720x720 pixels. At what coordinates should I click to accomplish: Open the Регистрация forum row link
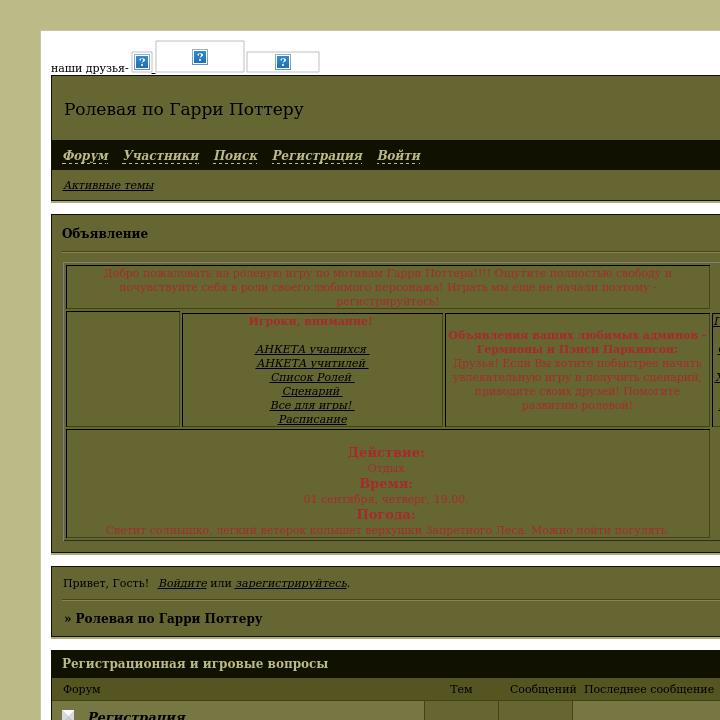(x=137, y=715)
